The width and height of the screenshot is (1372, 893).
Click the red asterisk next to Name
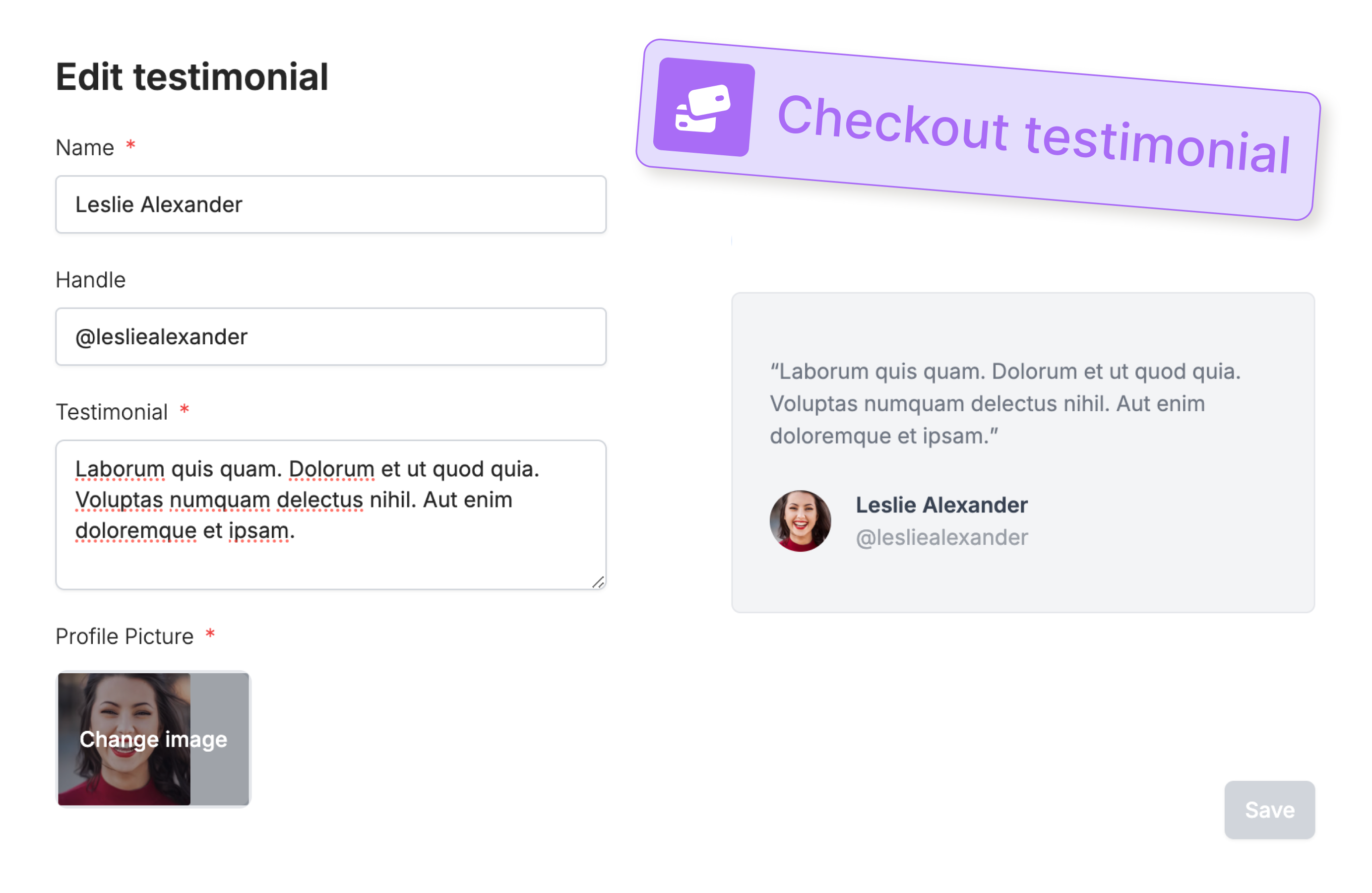point(131,144)
